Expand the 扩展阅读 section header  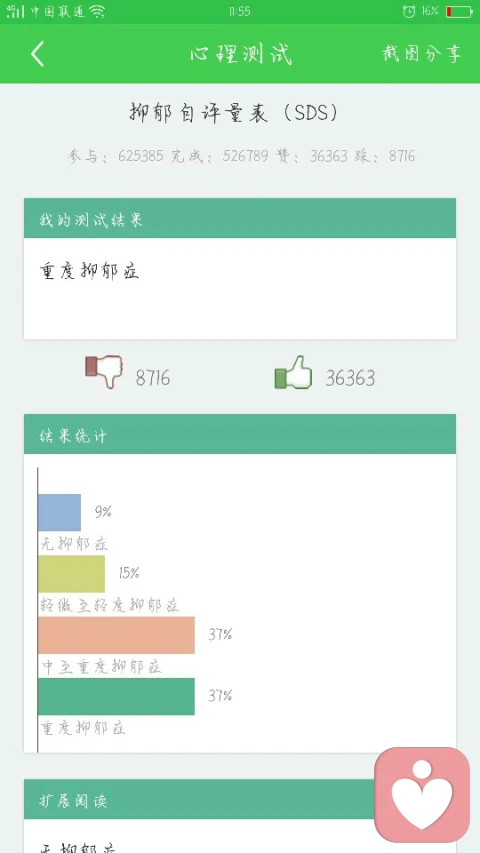coord(199,799)
